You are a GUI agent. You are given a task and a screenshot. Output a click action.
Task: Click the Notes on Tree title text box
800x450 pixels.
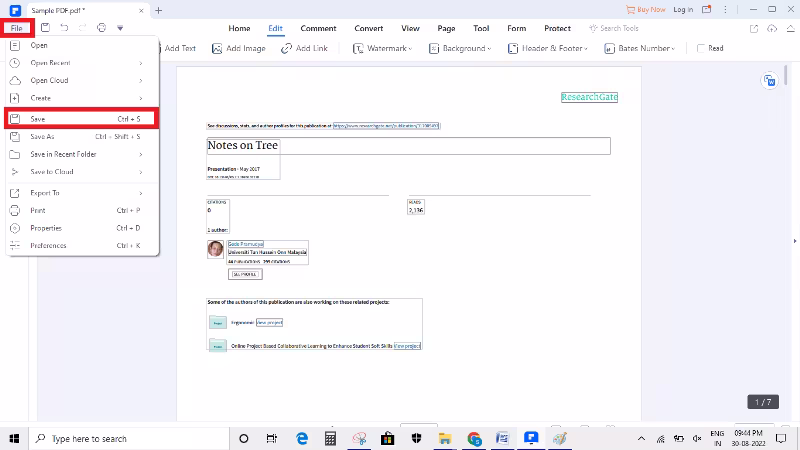[408, 146]
